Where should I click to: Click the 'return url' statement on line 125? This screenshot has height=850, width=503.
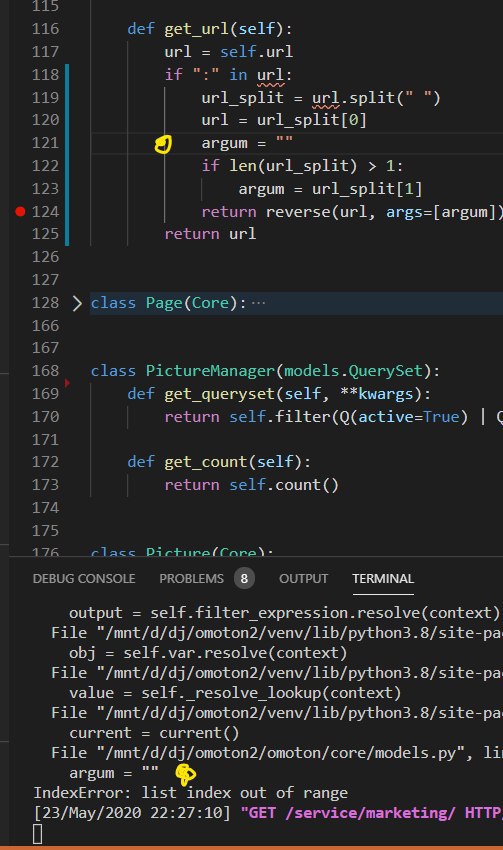pyautogui.click(x=210, y=234)
